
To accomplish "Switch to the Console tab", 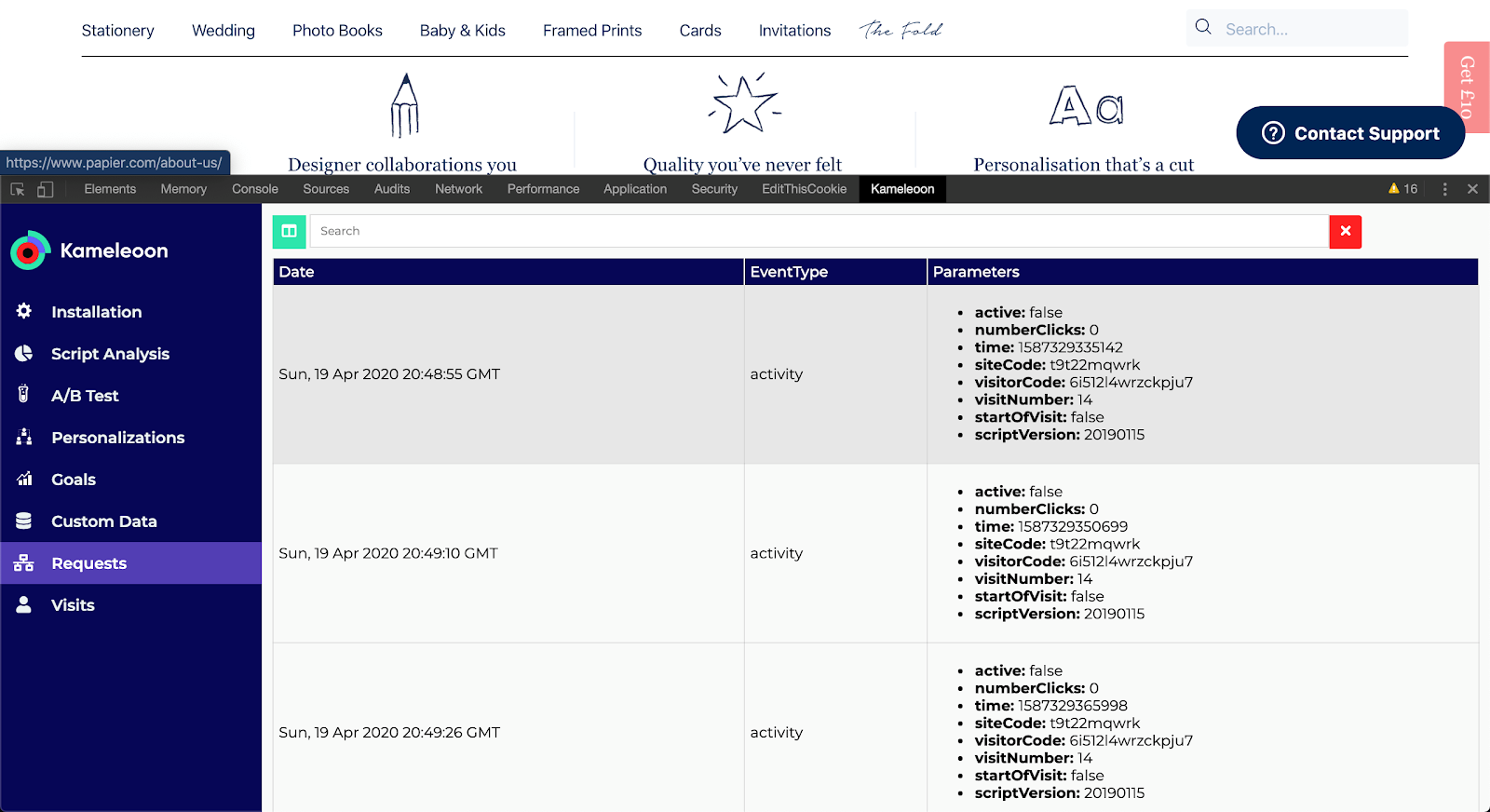I will 255,189.
